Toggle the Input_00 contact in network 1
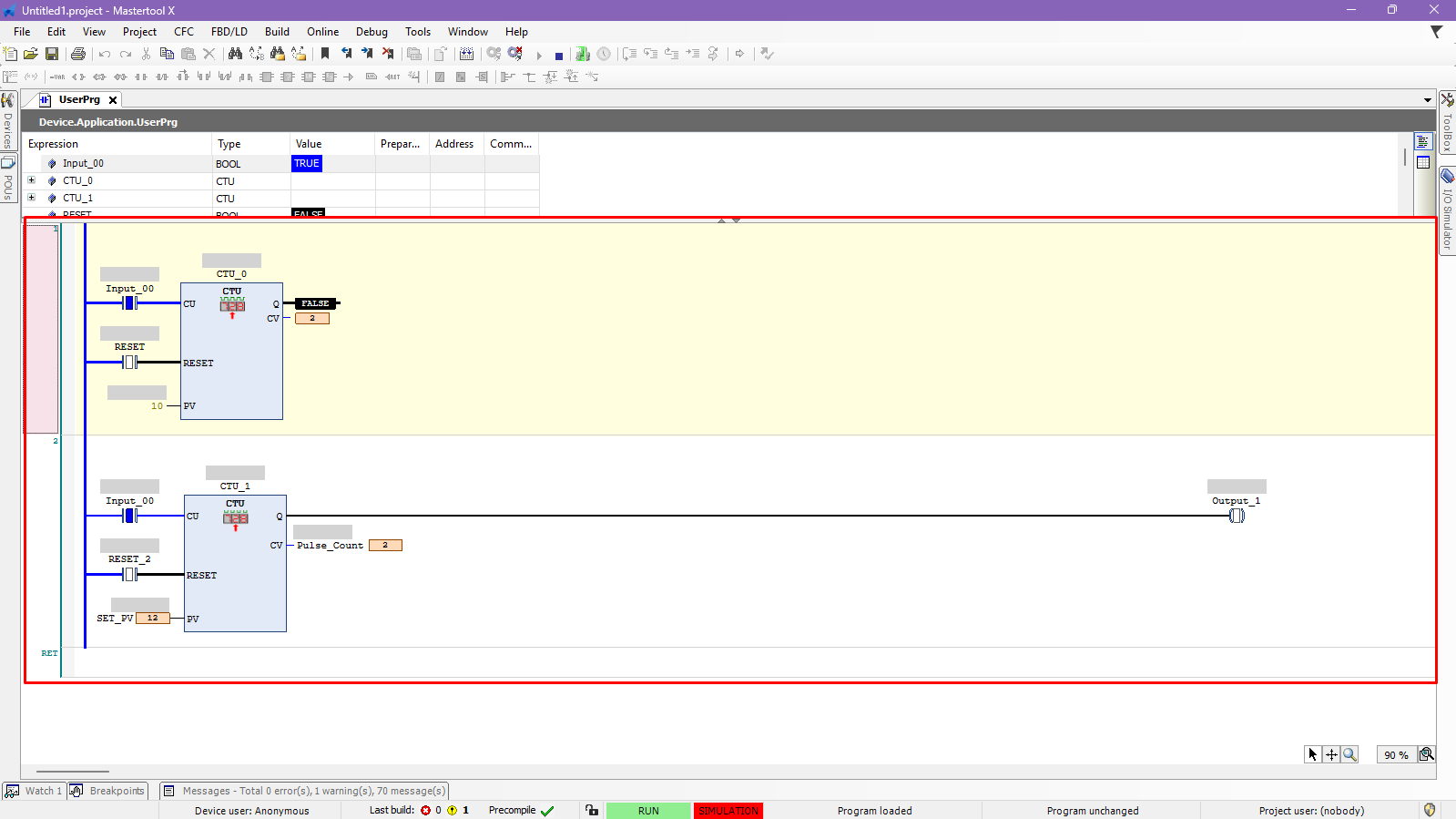The image size is (1456, 819). click(x=130, y=303)
